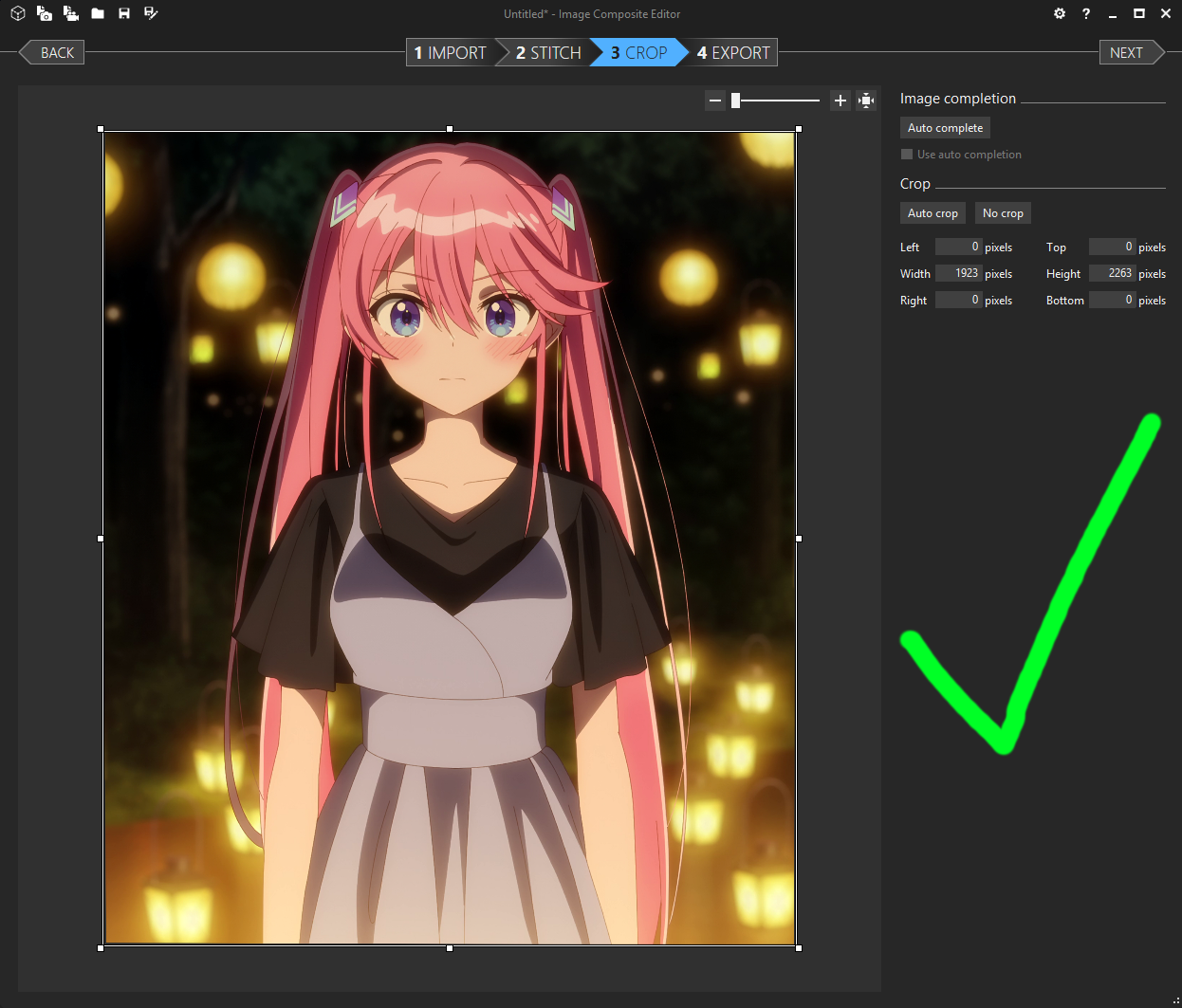Maximize the Image Composite Editor window

tap(1139, 13)
